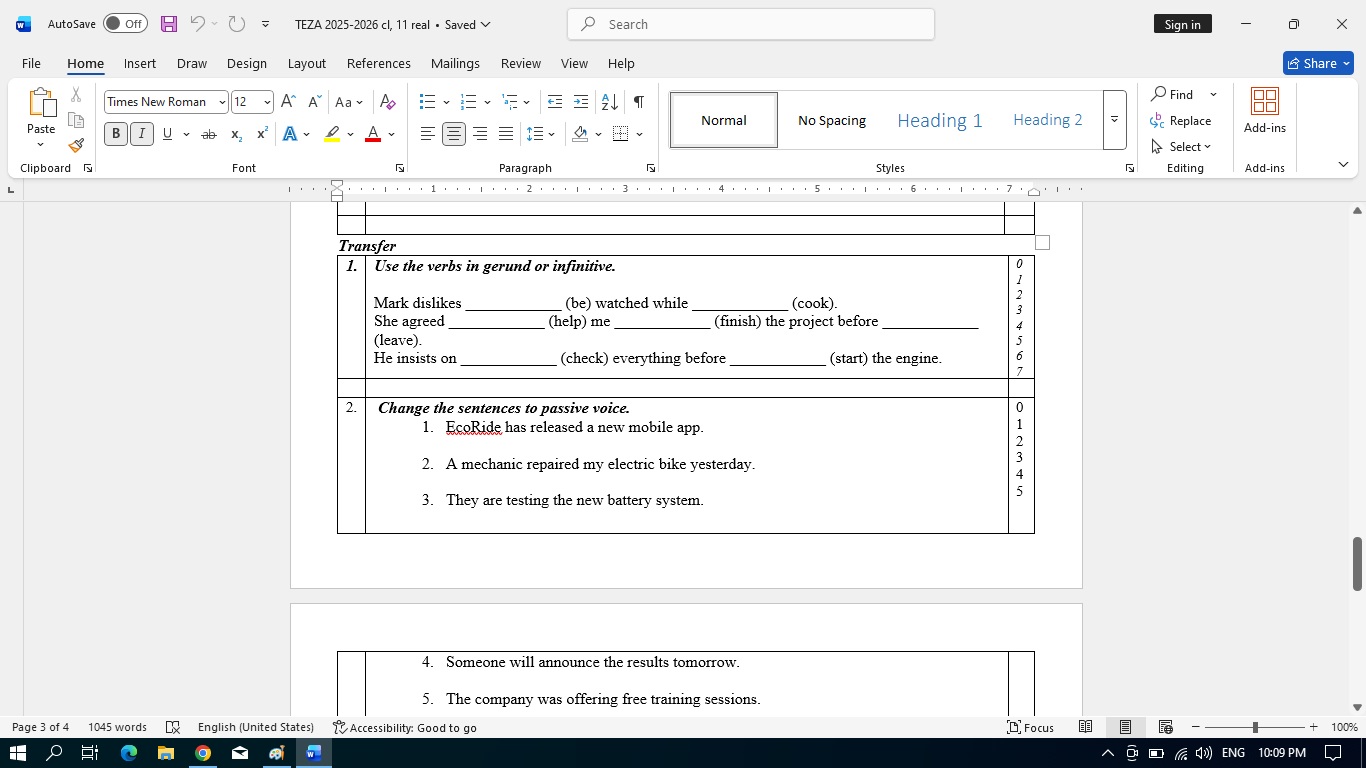This screenshot has width=1366, height=768.
Task: Click the Sort icon in Paragraph group
Action: tap(609, 102)
